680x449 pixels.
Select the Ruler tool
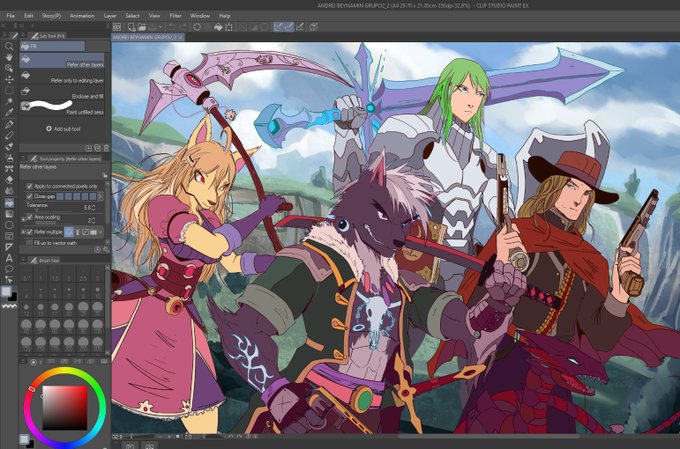coord(9,247)
